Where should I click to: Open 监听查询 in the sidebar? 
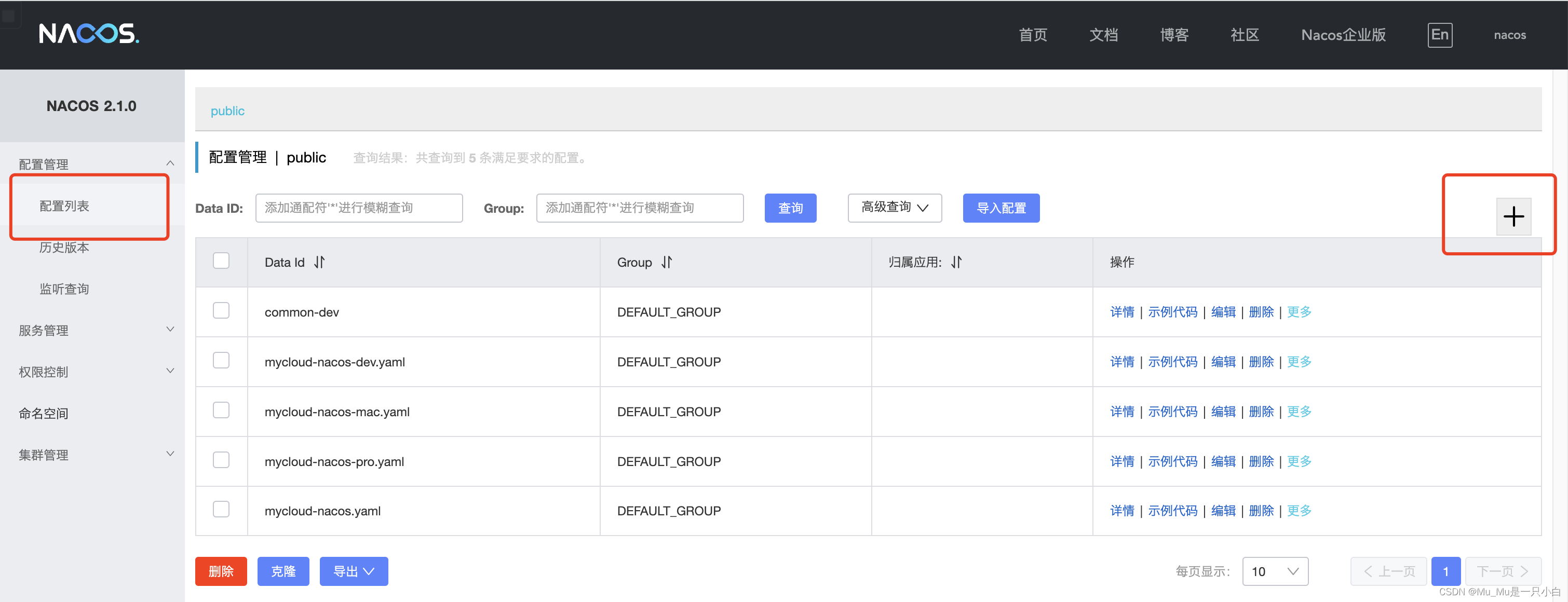click(x=64, y=289)
